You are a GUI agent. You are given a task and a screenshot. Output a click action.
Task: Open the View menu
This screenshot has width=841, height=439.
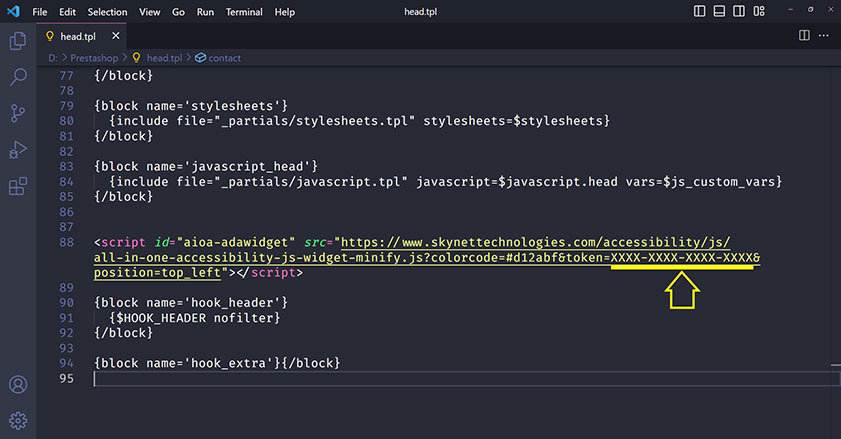[x=150, y=12]
